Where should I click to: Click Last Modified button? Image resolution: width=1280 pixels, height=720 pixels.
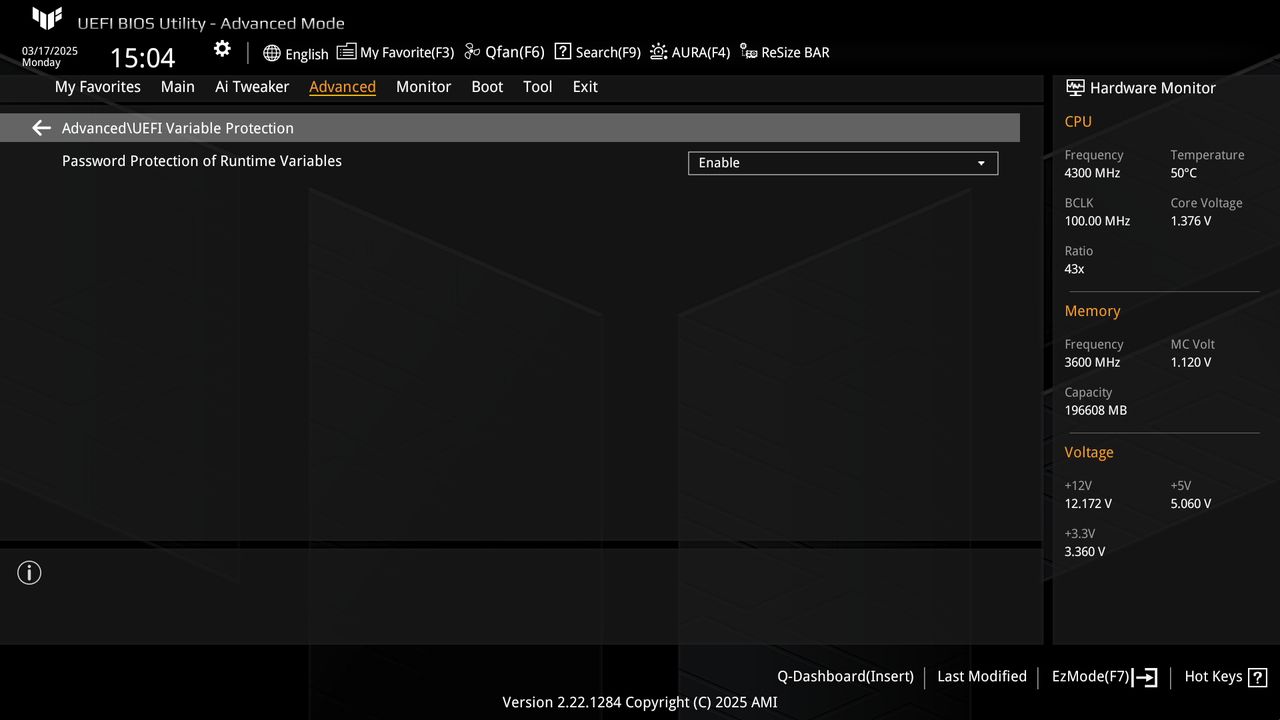982,677
